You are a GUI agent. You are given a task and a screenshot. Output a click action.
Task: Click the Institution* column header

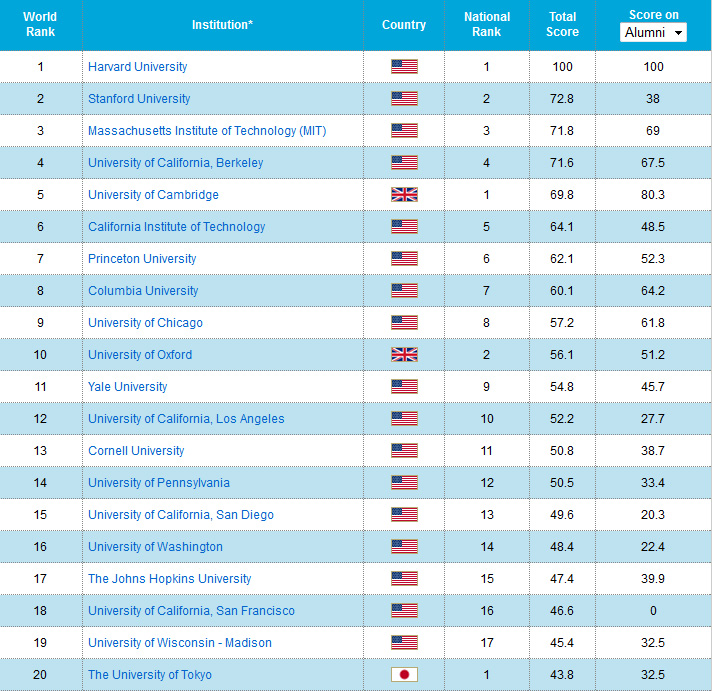(x=222, y=25)
